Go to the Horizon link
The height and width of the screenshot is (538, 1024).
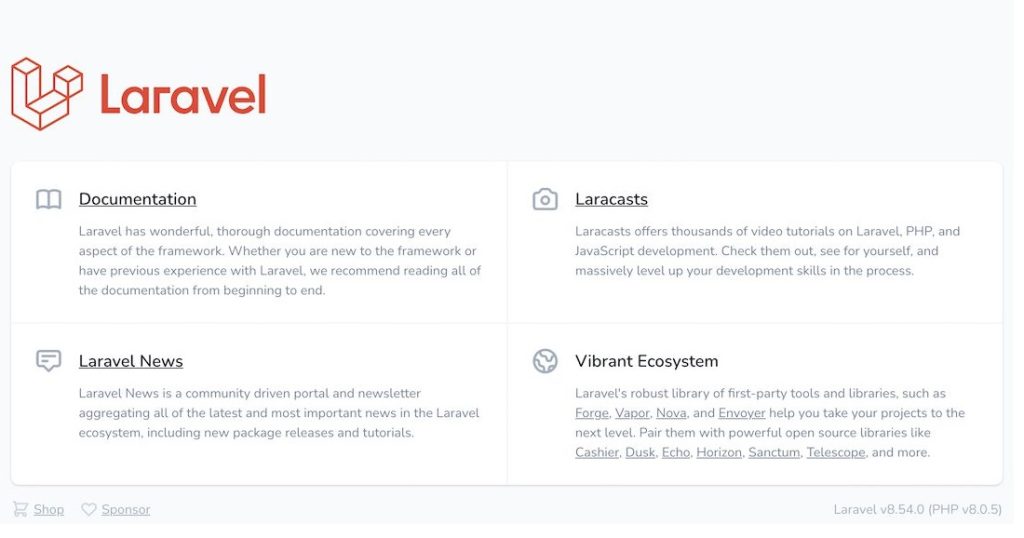(719, 453)
